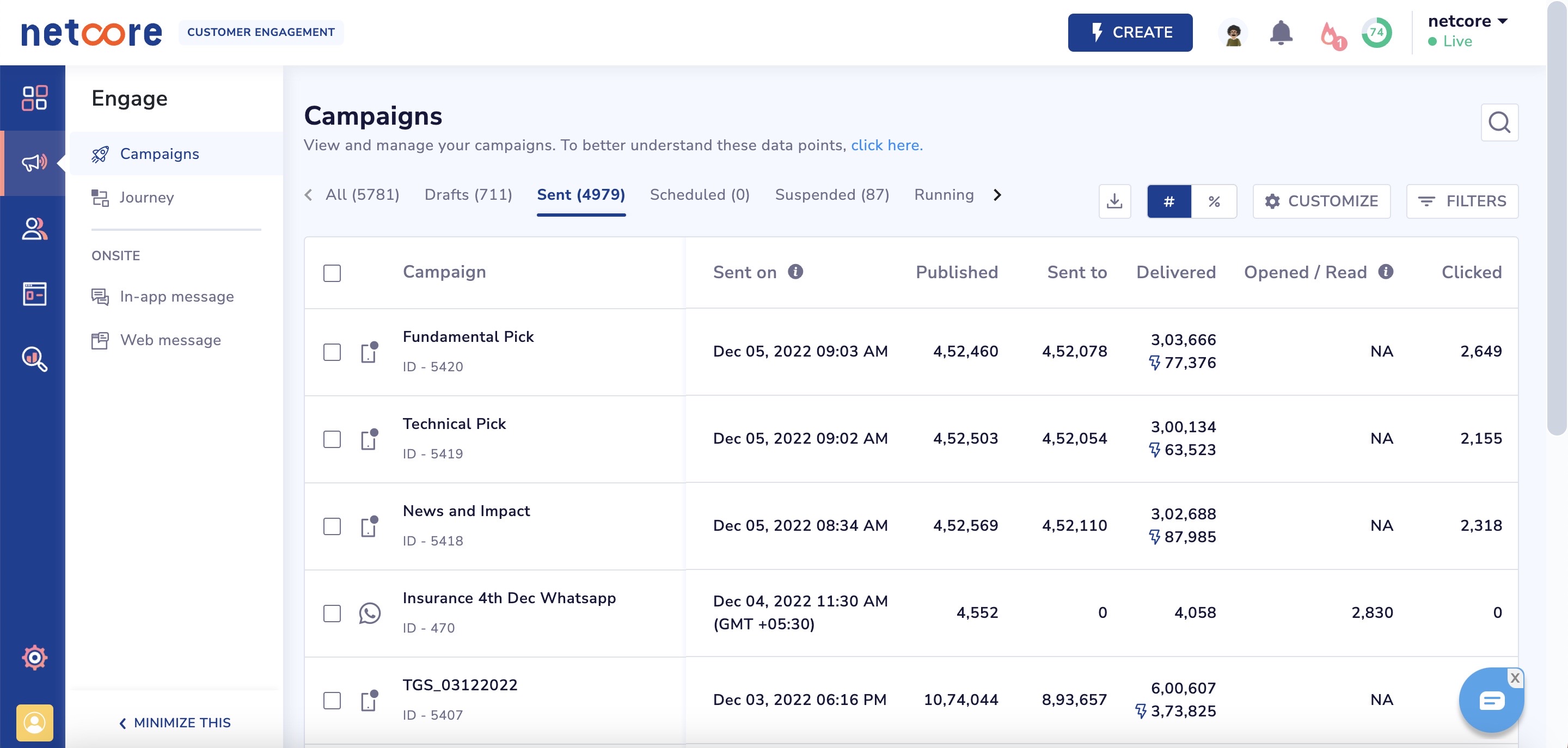Open the settings gear icon in sidebar

(34, 657)
